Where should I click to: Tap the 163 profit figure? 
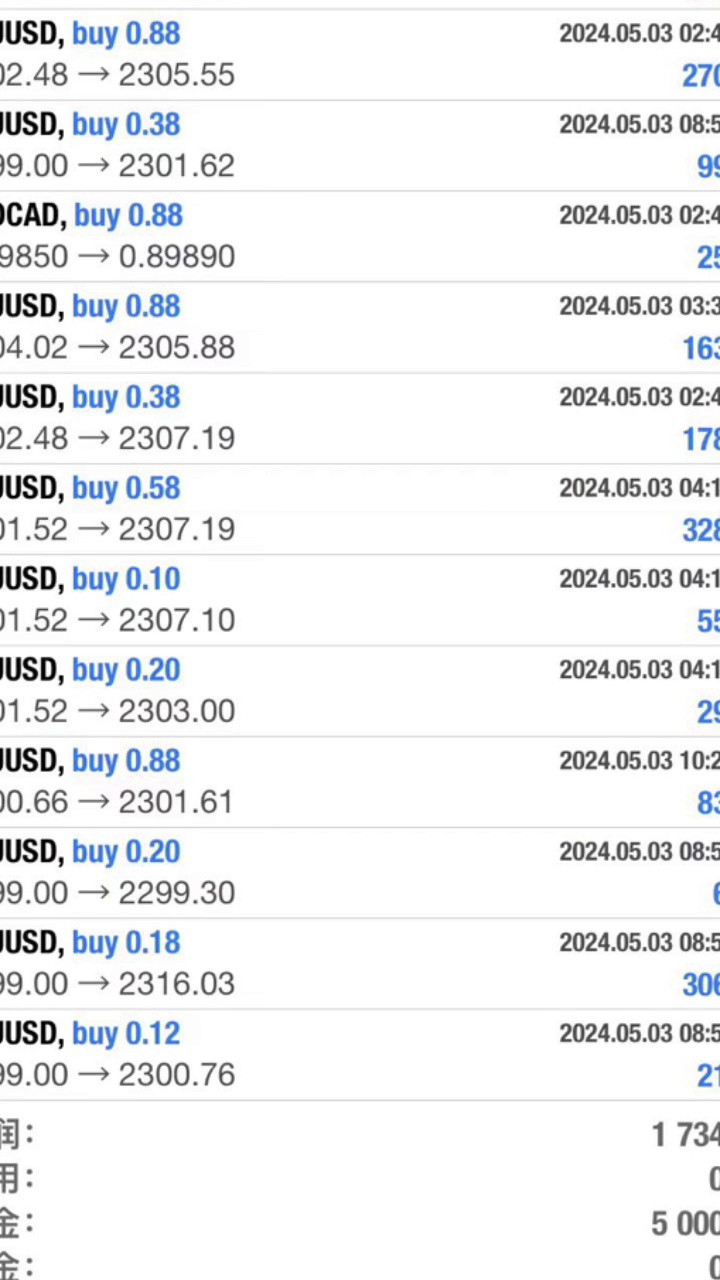(701, 348)
